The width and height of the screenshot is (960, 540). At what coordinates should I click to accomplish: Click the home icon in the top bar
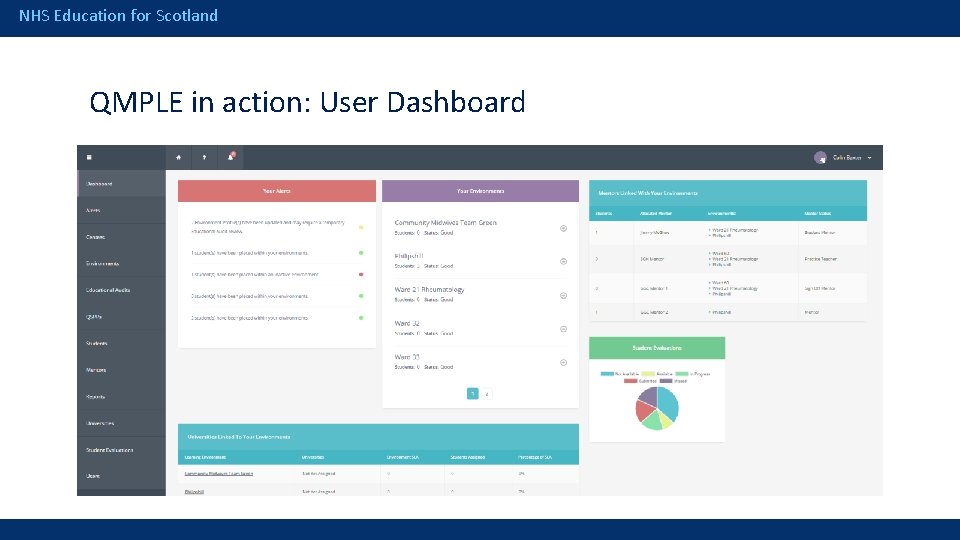pos(178,157)
